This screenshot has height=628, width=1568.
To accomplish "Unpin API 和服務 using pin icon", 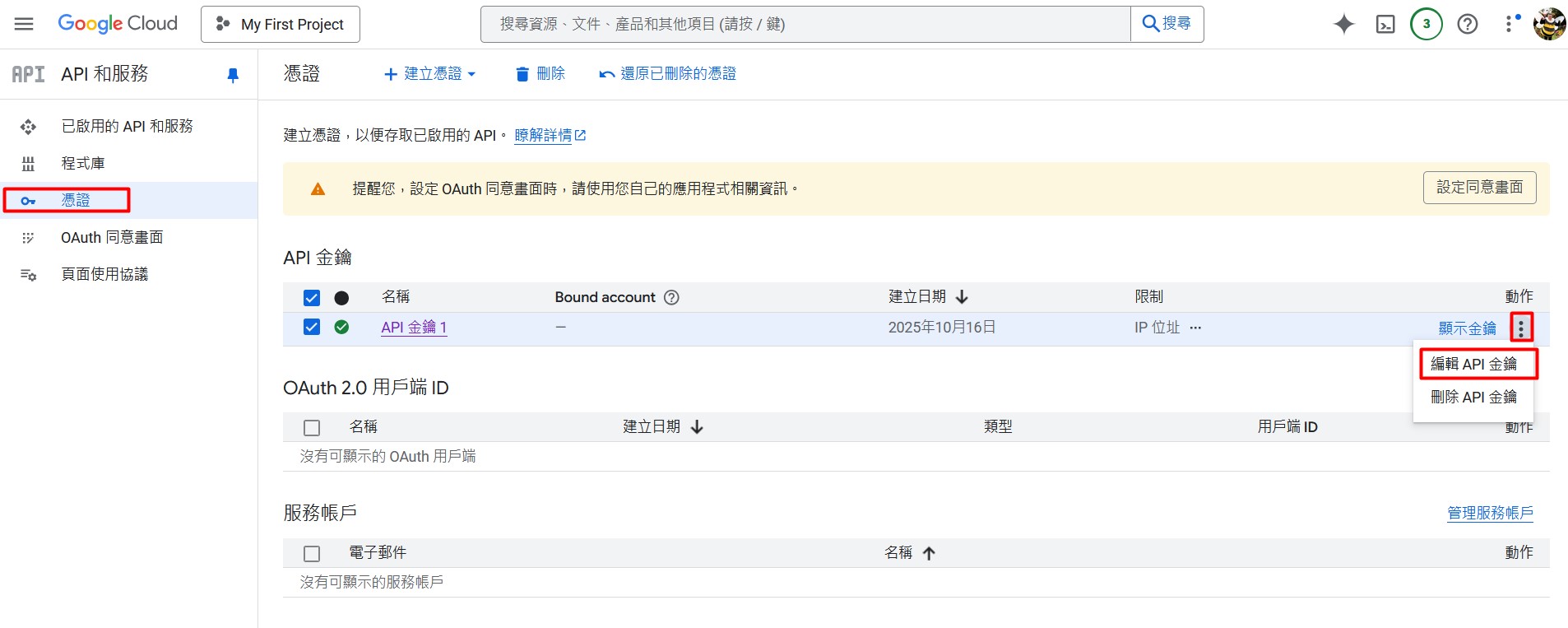I will coord(233,75).
